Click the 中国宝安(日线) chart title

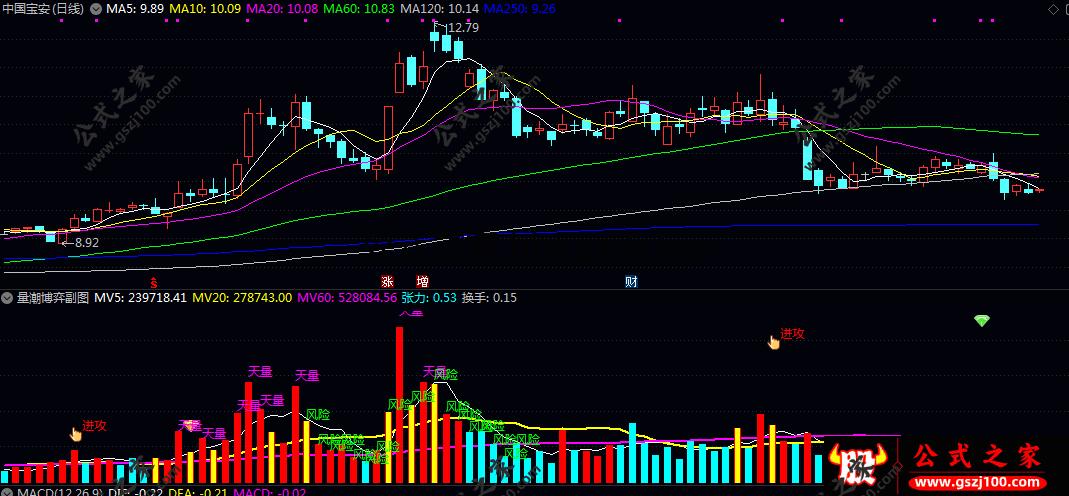point(44,9)
